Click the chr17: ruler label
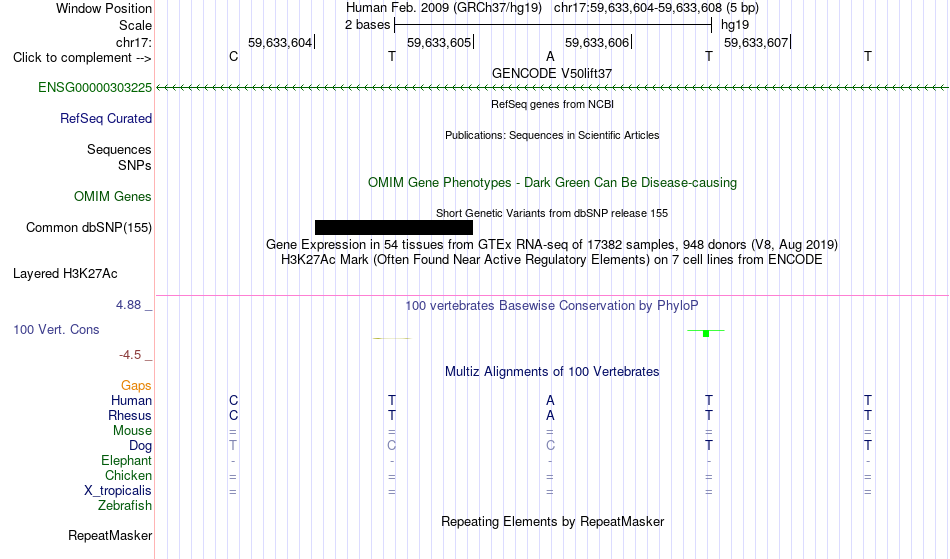This screenshot has width=950, height=559. [x=134, y=42]
